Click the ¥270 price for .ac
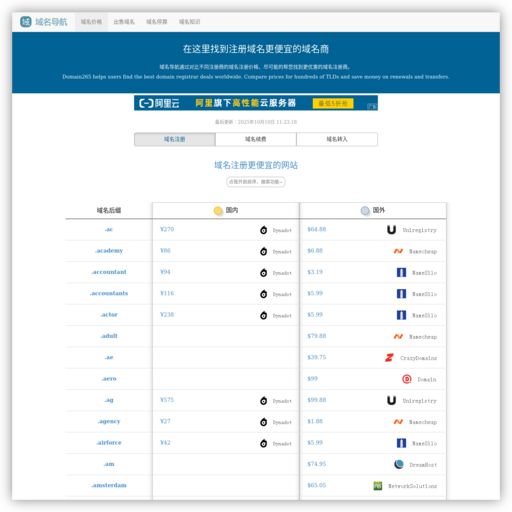 click(167, 229)
